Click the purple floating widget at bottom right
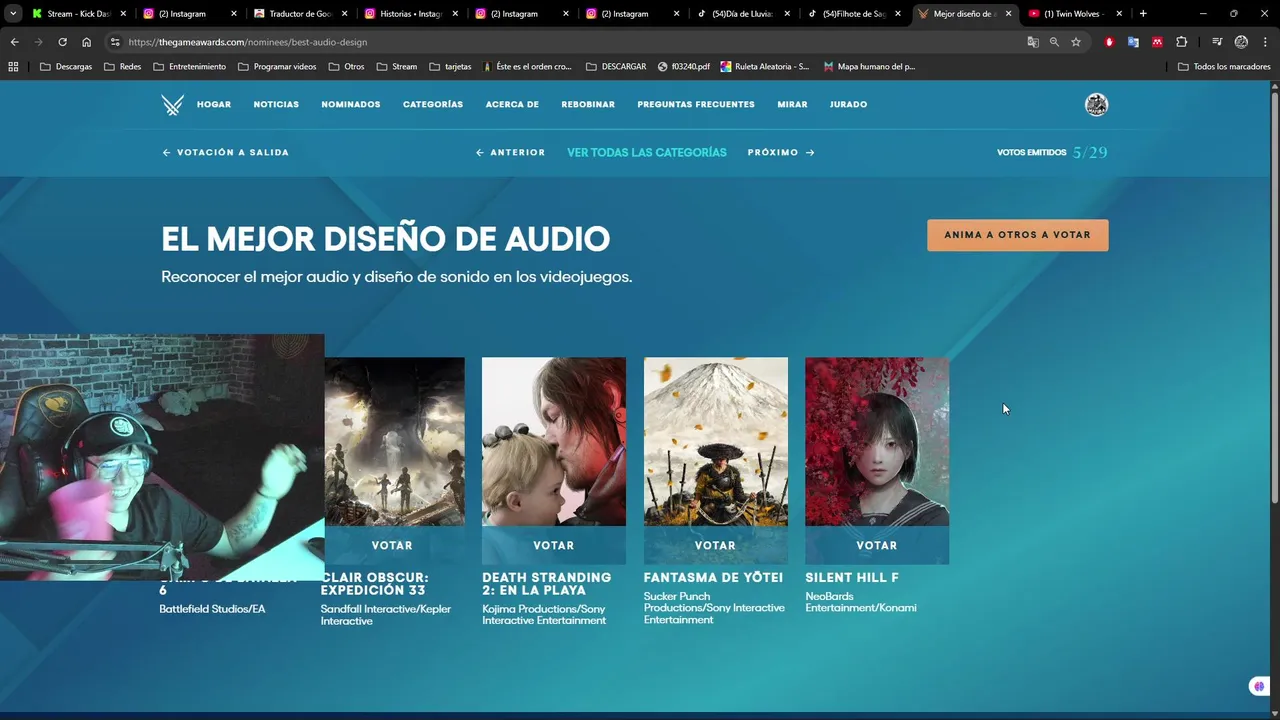This screenshot has height=720, width=1280. pyautogui.click(x=1258, y=686)
